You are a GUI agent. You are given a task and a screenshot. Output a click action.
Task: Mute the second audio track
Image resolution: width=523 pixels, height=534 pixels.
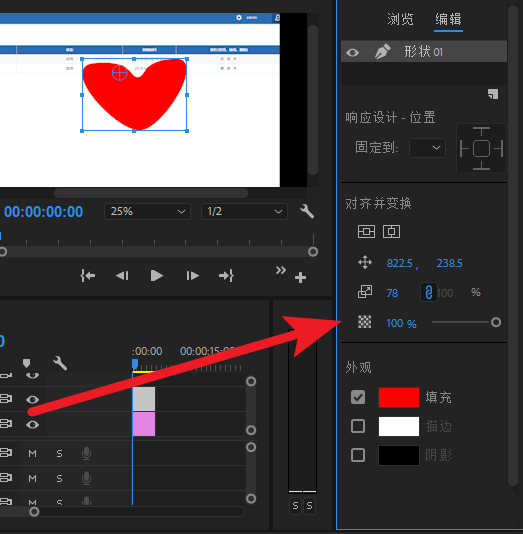click(32, 478)
